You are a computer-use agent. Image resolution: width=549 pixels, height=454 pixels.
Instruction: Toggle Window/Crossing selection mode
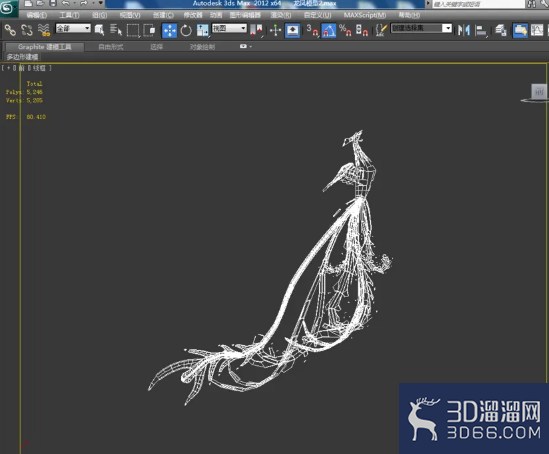click(150, 30)
